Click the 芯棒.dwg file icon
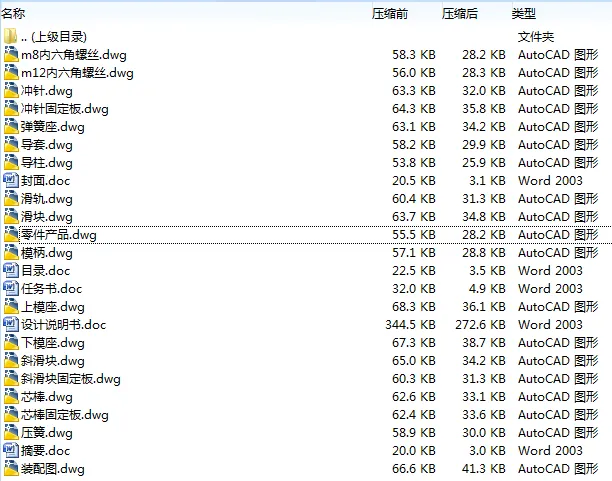This screenshot has width=612, height=481. point(11,396)
